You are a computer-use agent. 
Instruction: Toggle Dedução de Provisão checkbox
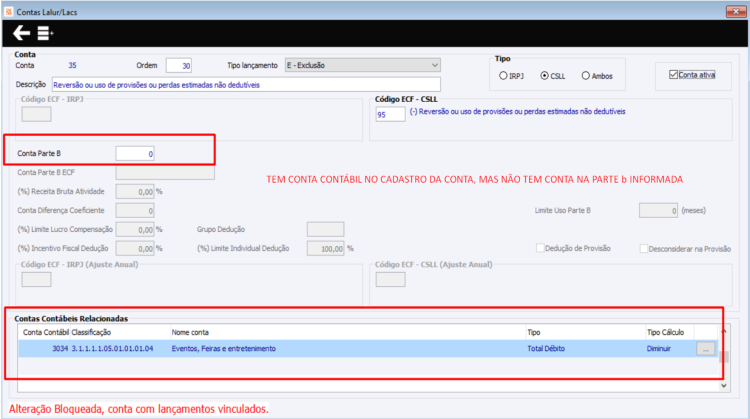click(x=540, y=248)
